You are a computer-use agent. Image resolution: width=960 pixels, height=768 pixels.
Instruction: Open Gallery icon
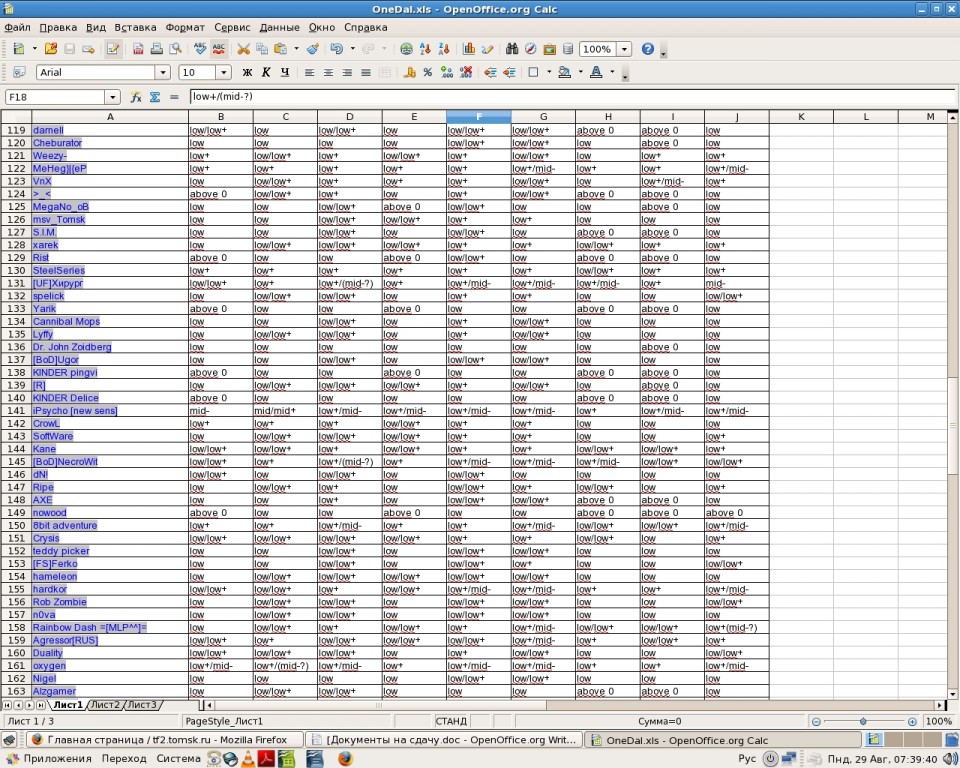pyautogui.click(x=550, y=49)
